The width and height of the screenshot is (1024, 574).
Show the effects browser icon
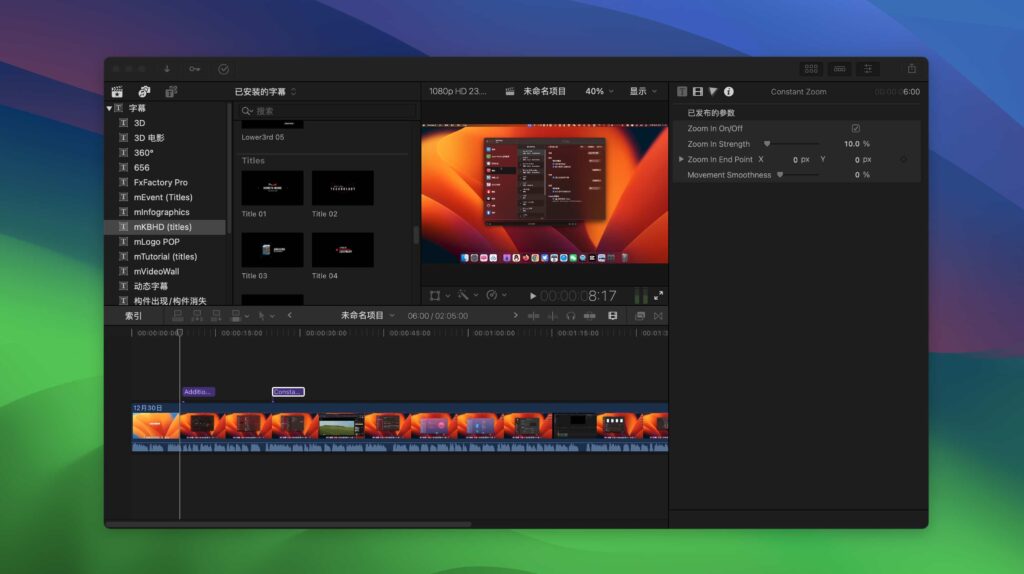coord(640,316)
